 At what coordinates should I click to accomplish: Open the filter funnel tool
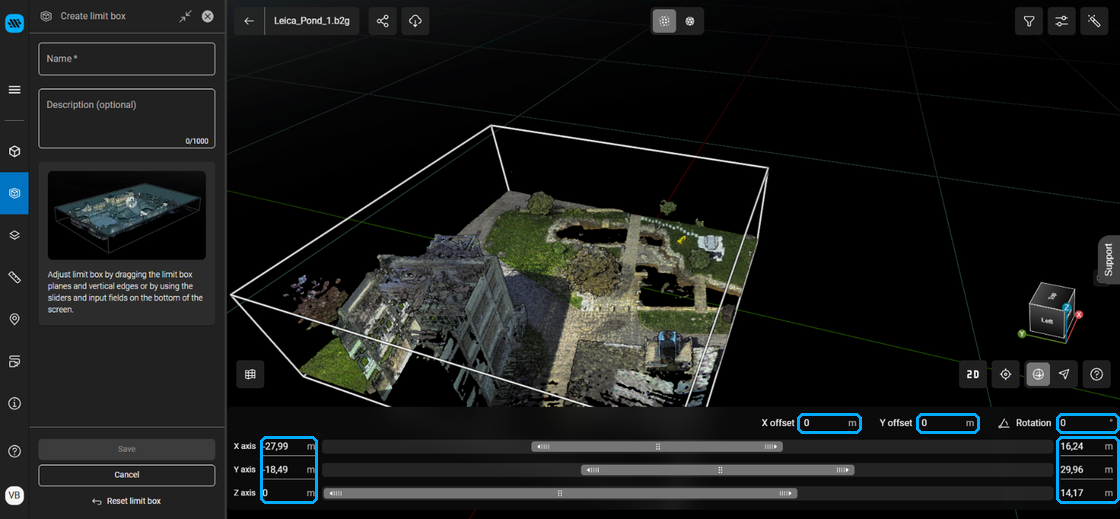[1029, 21]
